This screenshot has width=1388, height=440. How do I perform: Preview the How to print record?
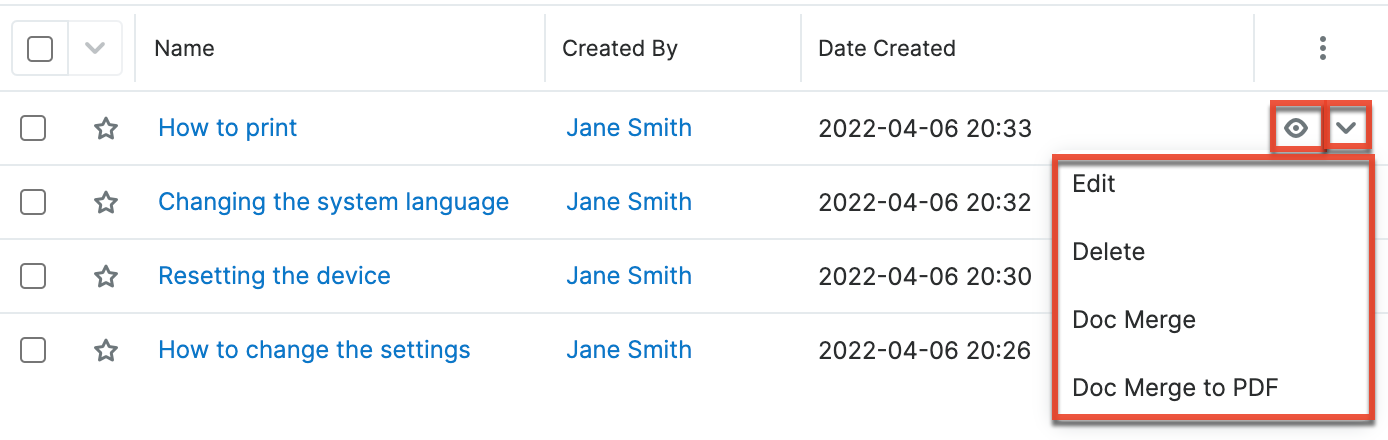[1297, 128]
